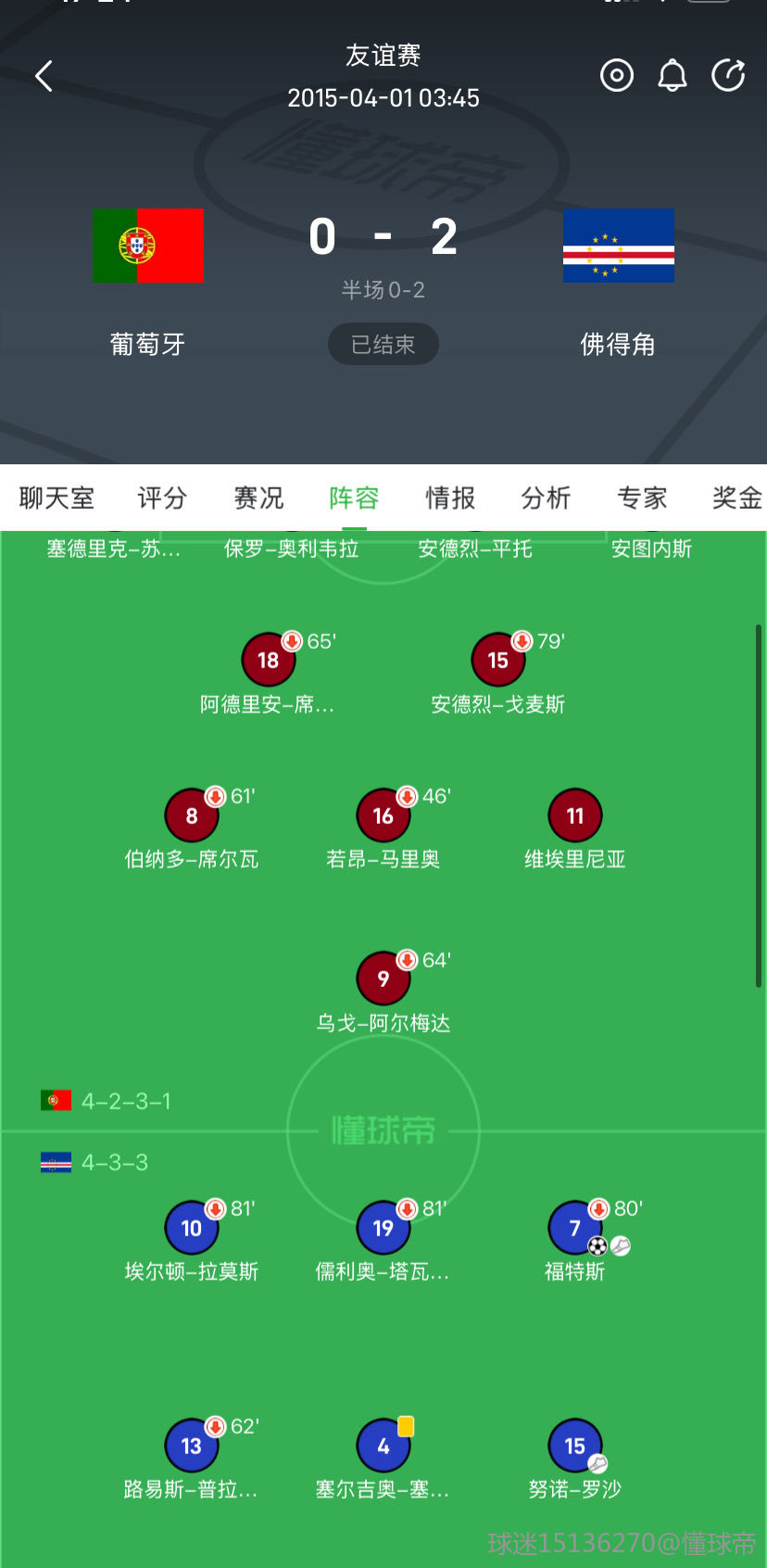This screenshot has width=767, height=1568.
Task: Select Portugal player number 15 badge
Action: 498,660
